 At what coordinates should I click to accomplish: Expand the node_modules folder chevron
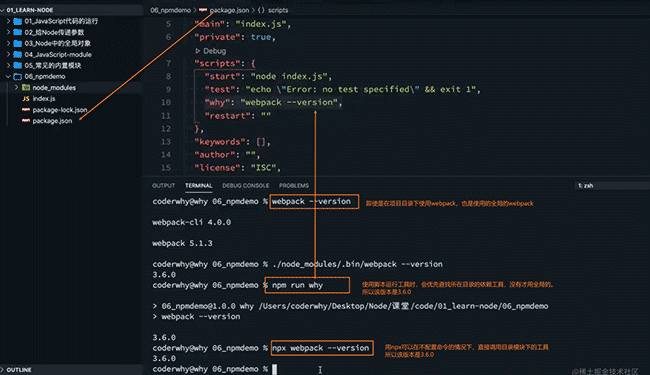pyautogui.click(x=17, y=87)
